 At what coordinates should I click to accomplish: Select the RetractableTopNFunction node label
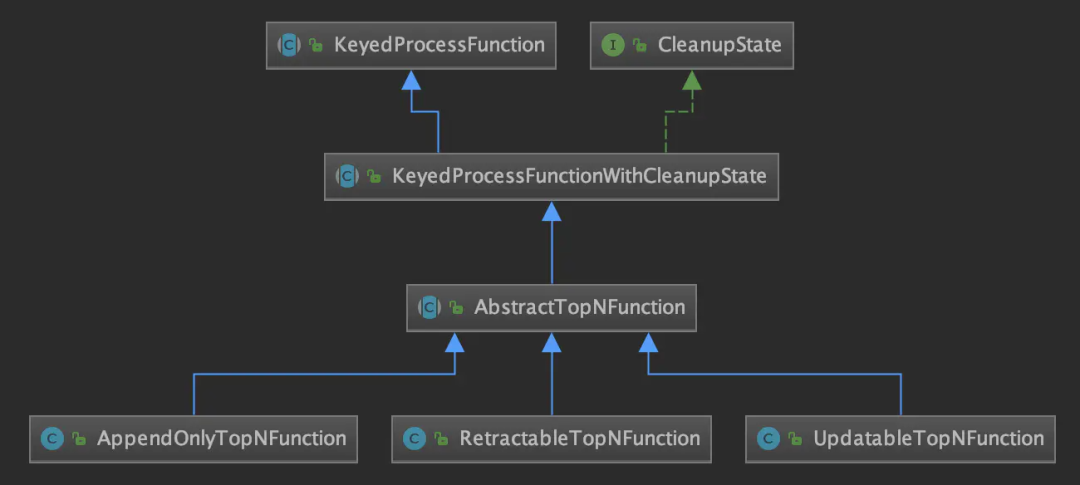579,438
